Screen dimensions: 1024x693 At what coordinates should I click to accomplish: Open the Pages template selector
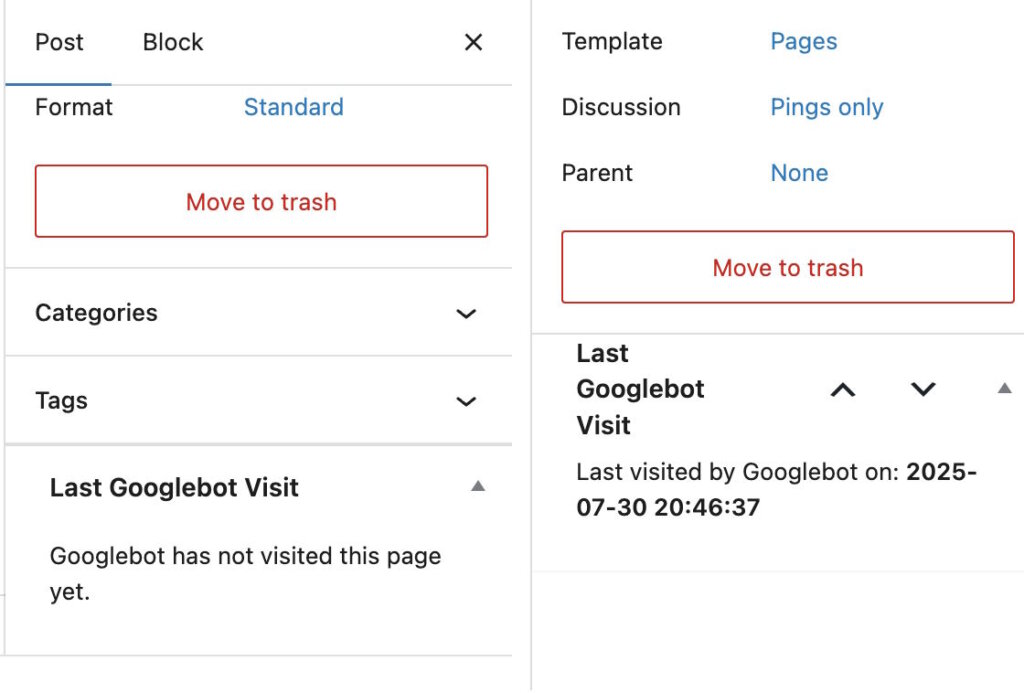[803, 41]
